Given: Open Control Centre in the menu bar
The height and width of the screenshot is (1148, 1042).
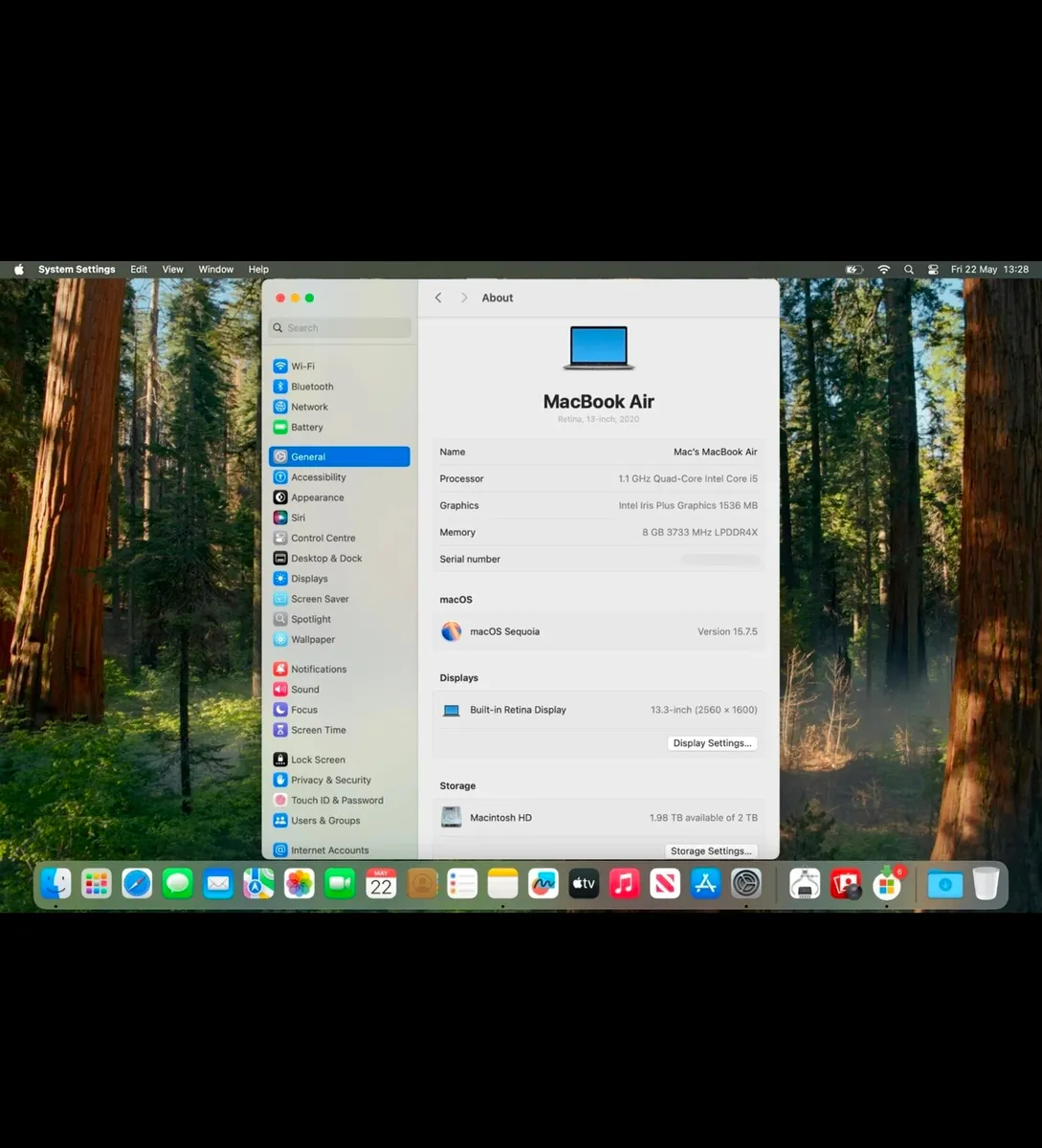Looking at the screenshot, I should coord(933,270).
